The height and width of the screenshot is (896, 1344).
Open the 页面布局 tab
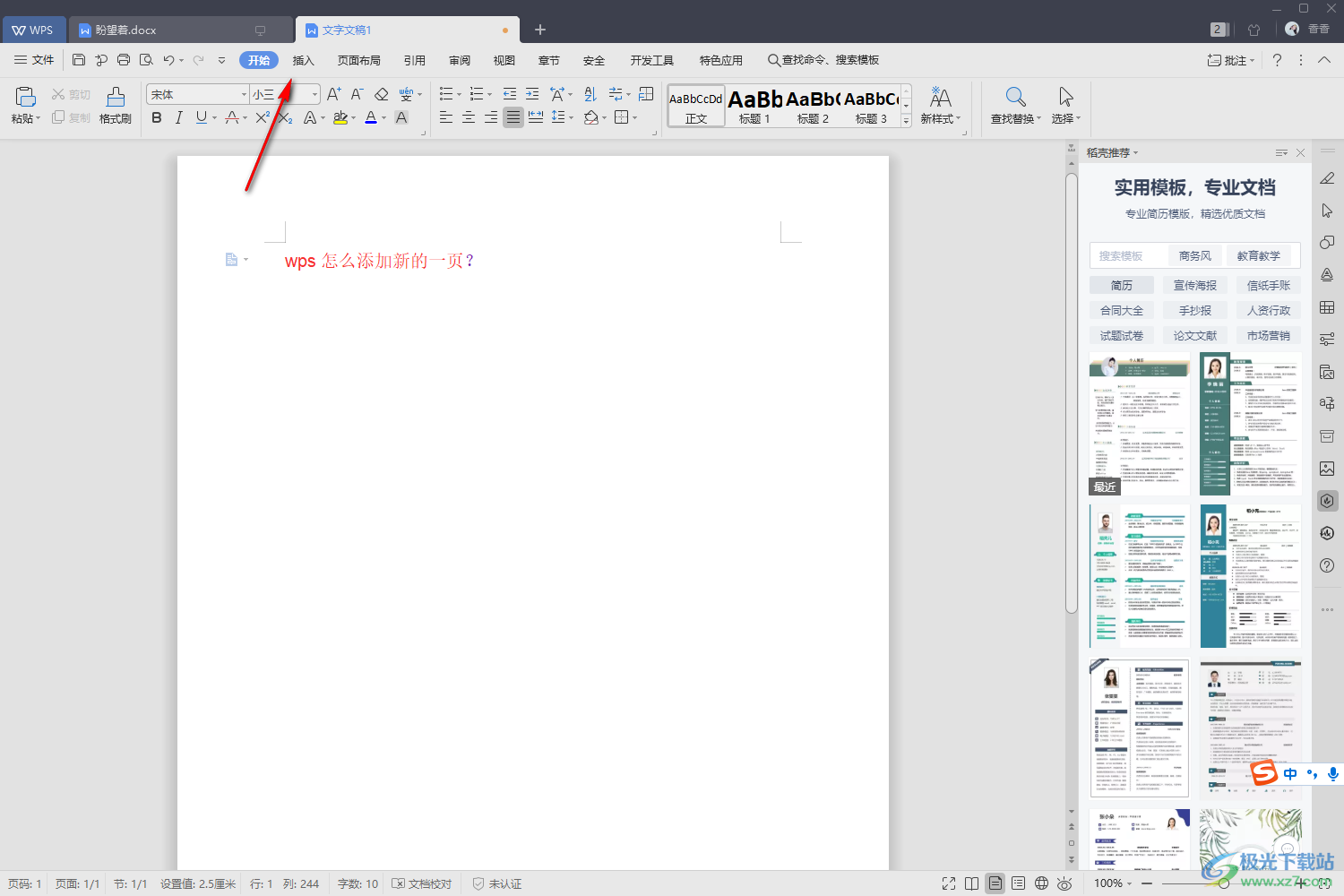pyautogui.click(x=359, y=60)
